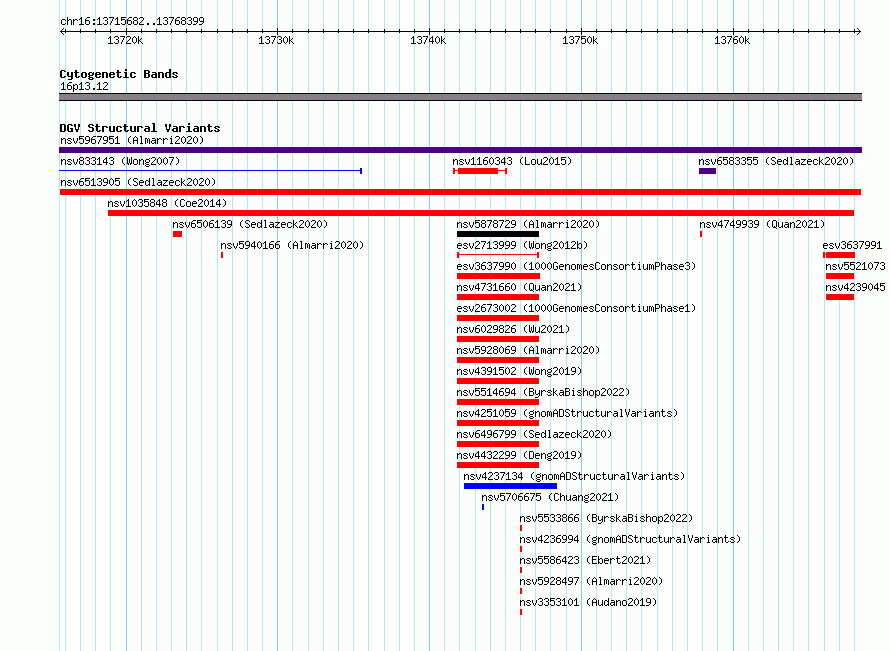Click the DGV Structural Variants track title
This screenshot has height=651, width=890.
[140, 128]
